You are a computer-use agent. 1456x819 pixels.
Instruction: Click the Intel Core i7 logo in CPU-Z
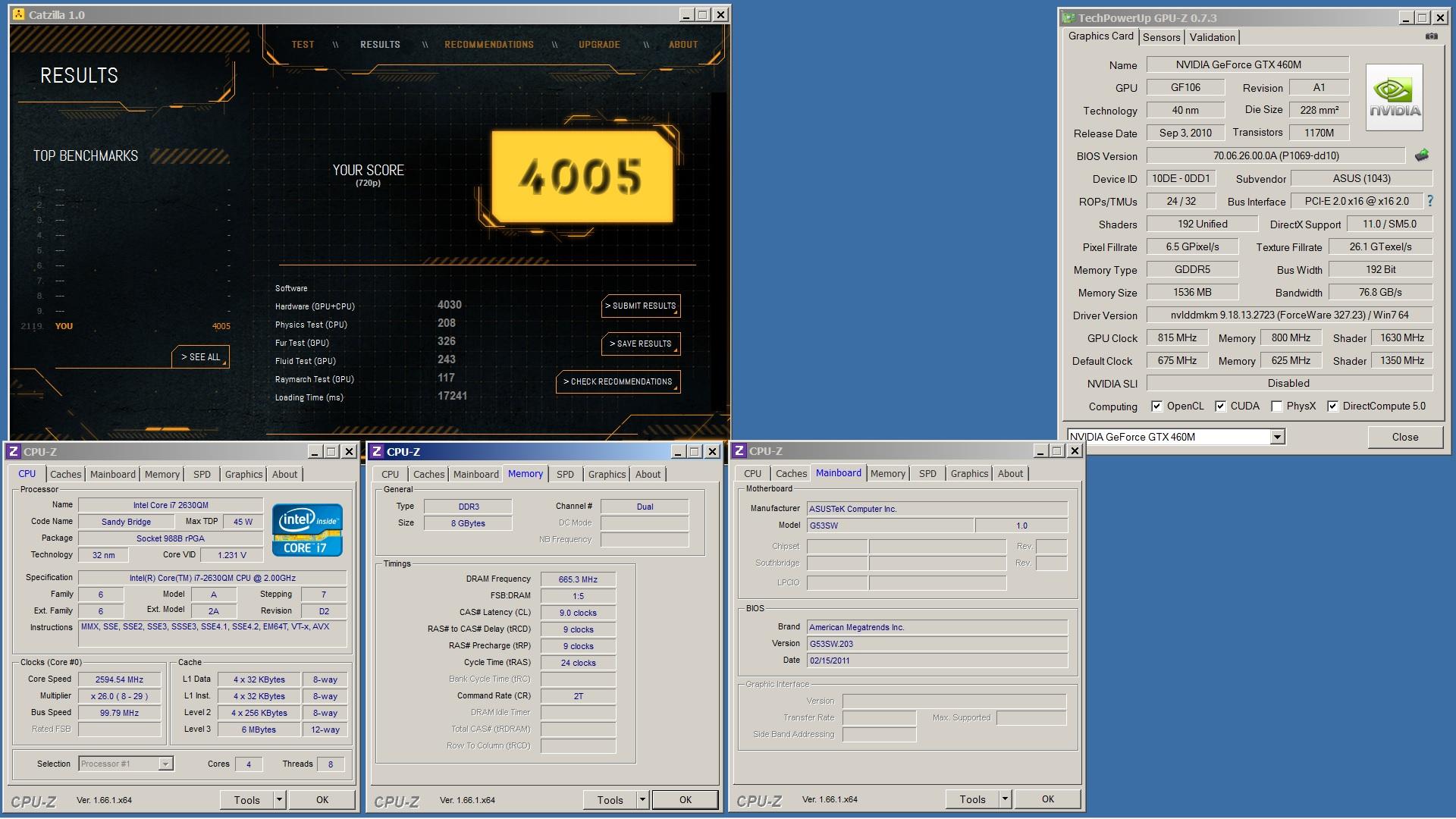pos(307,530)
